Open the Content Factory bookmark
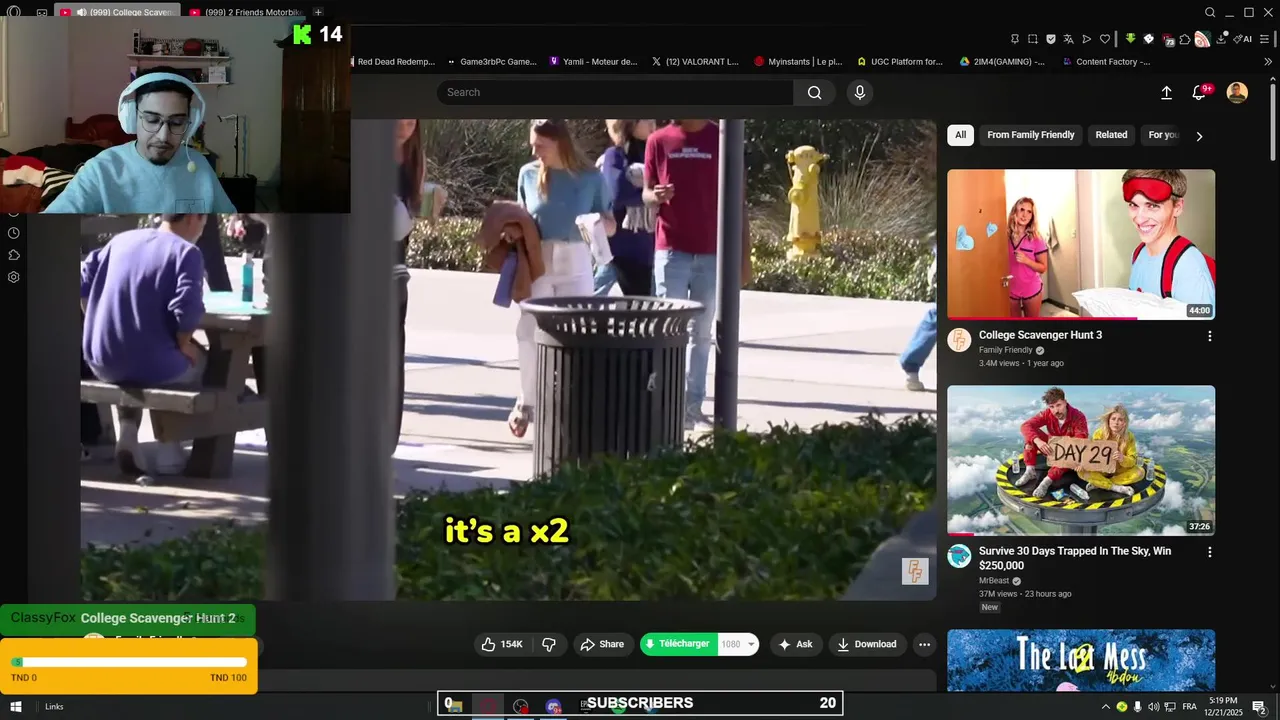Image resolution: width=1280 pixels, height=720 pixels. coord(1107,61)
